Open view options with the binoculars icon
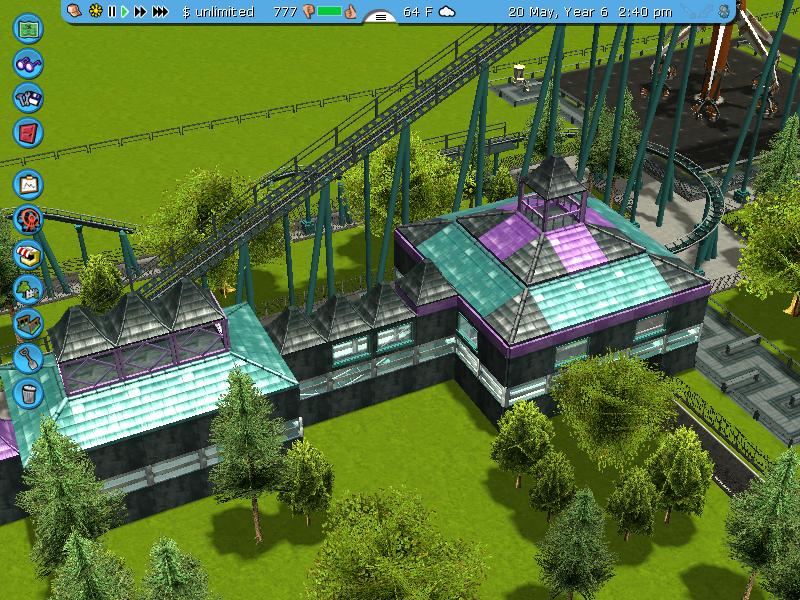Screen dimensions: 800x600 28,63
